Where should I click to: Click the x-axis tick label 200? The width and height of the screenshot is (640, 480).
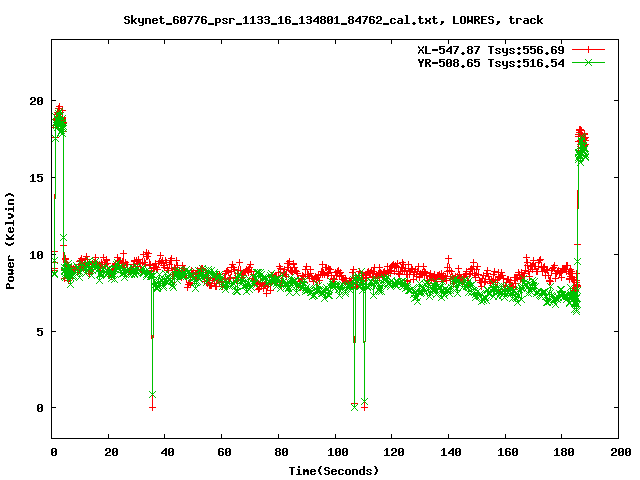[620, 452]
